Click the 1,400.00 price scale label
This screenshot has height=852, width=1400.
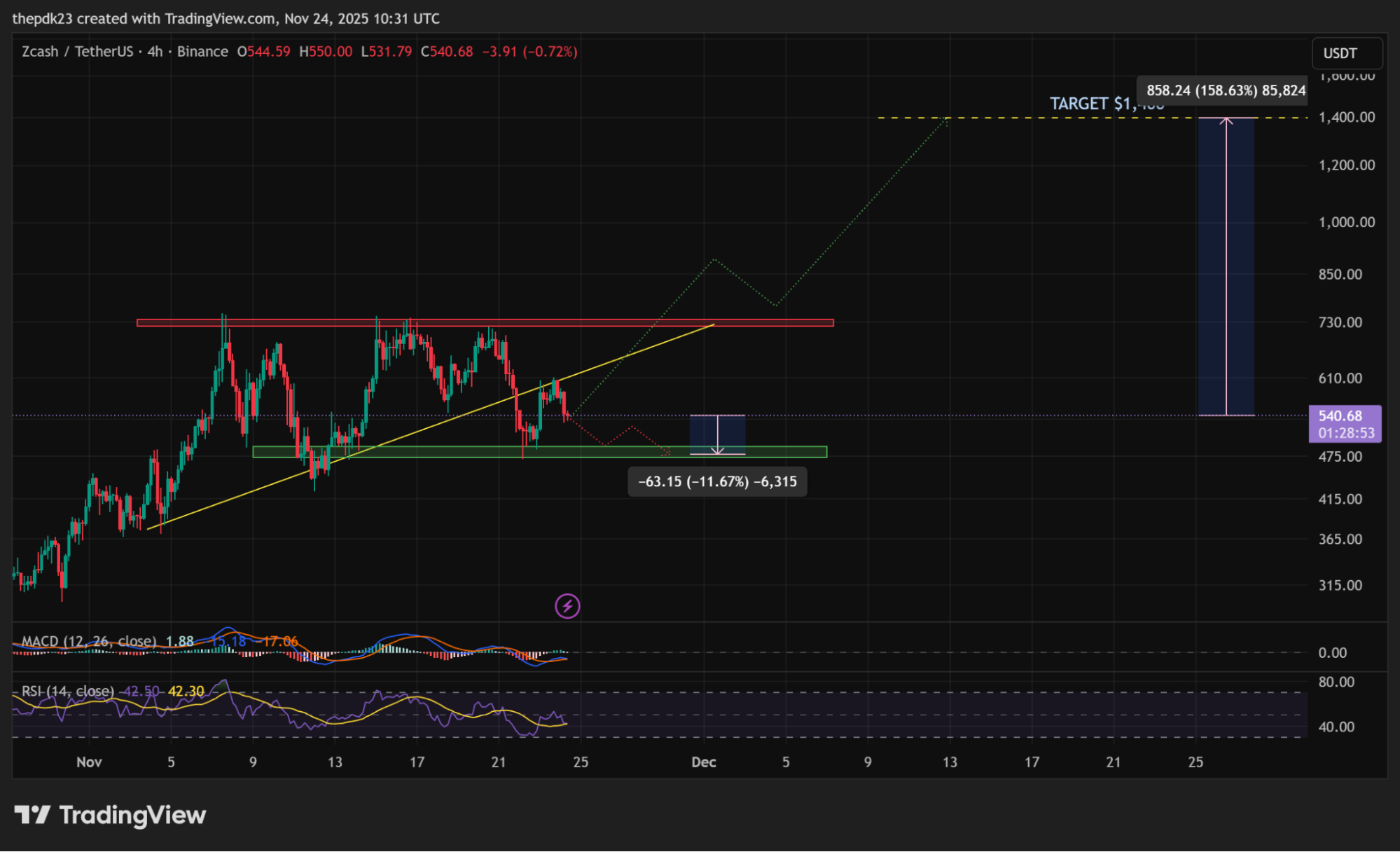click(x=1346, y=117)
